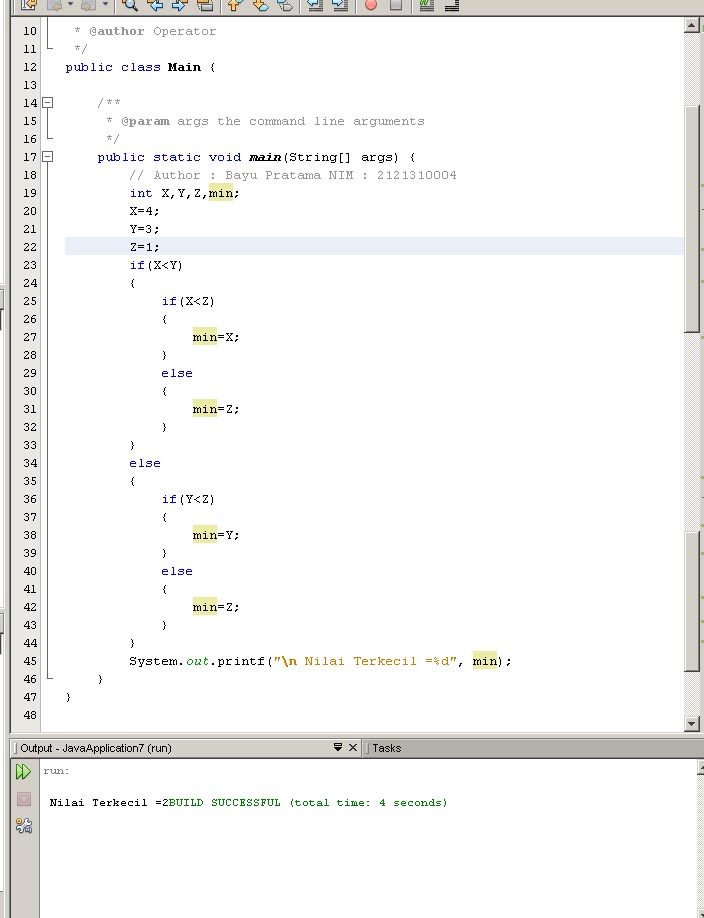Click the System.out.printf statement
This screenshot has height=918, width=704.
click(320, 661)
